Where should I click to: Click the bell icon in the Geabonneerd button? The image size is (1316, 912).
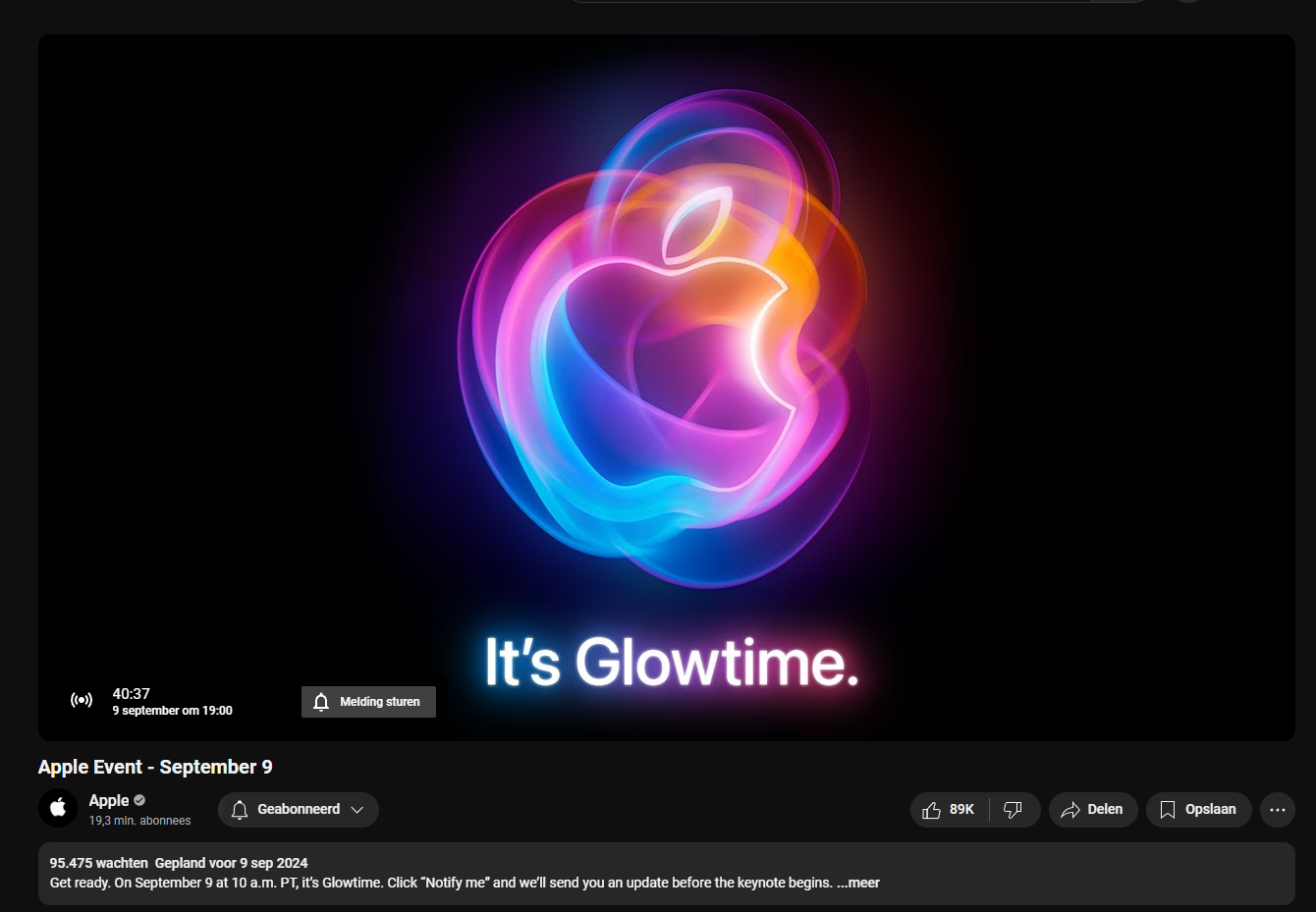pos(240,810)
